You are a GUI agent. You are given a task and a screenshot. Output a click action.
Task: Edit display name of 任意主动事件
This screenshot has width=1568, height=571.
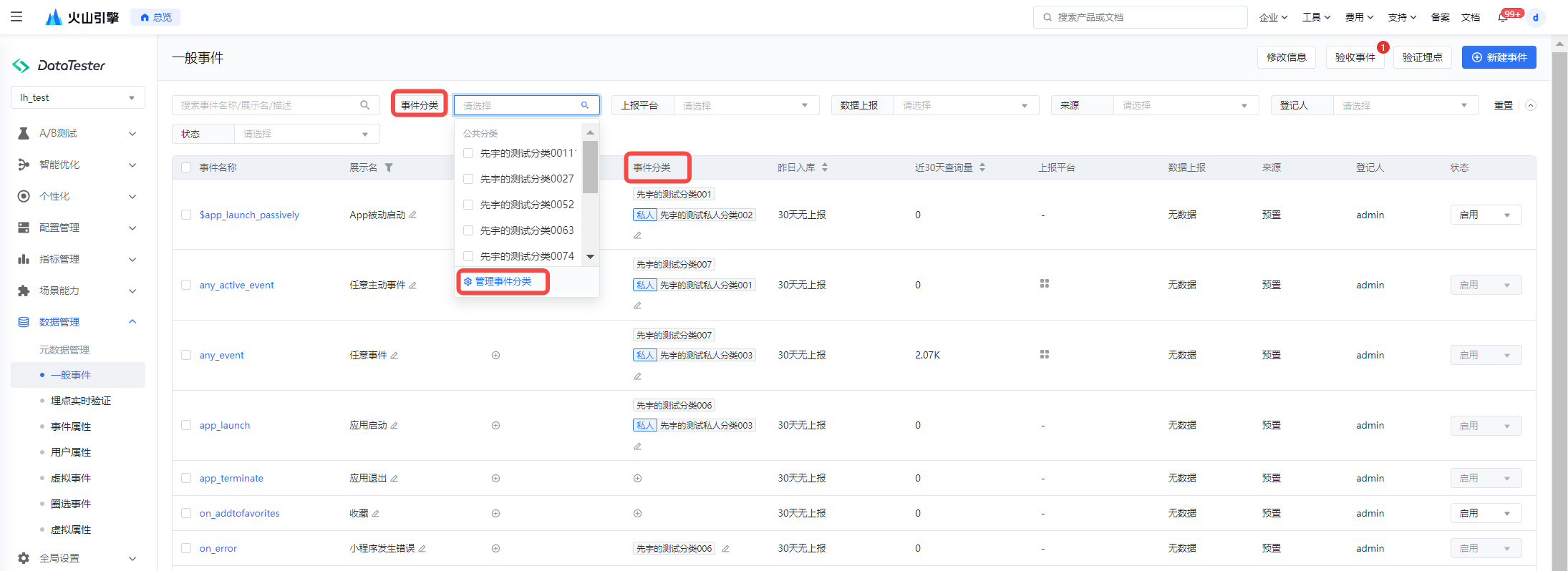(x=413, y=285)
